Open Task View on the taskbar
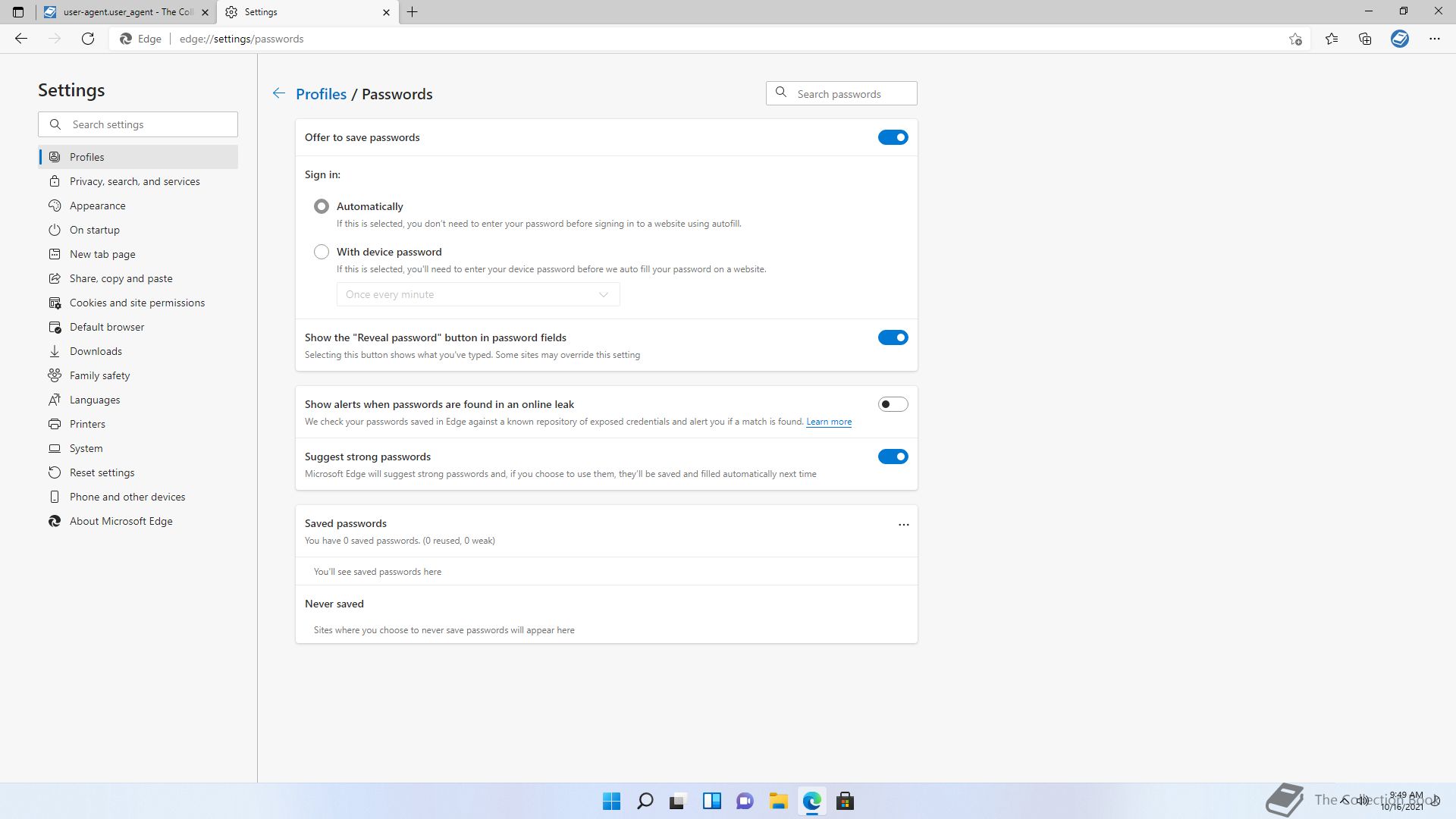1456x819 pixels. point(678,802)
